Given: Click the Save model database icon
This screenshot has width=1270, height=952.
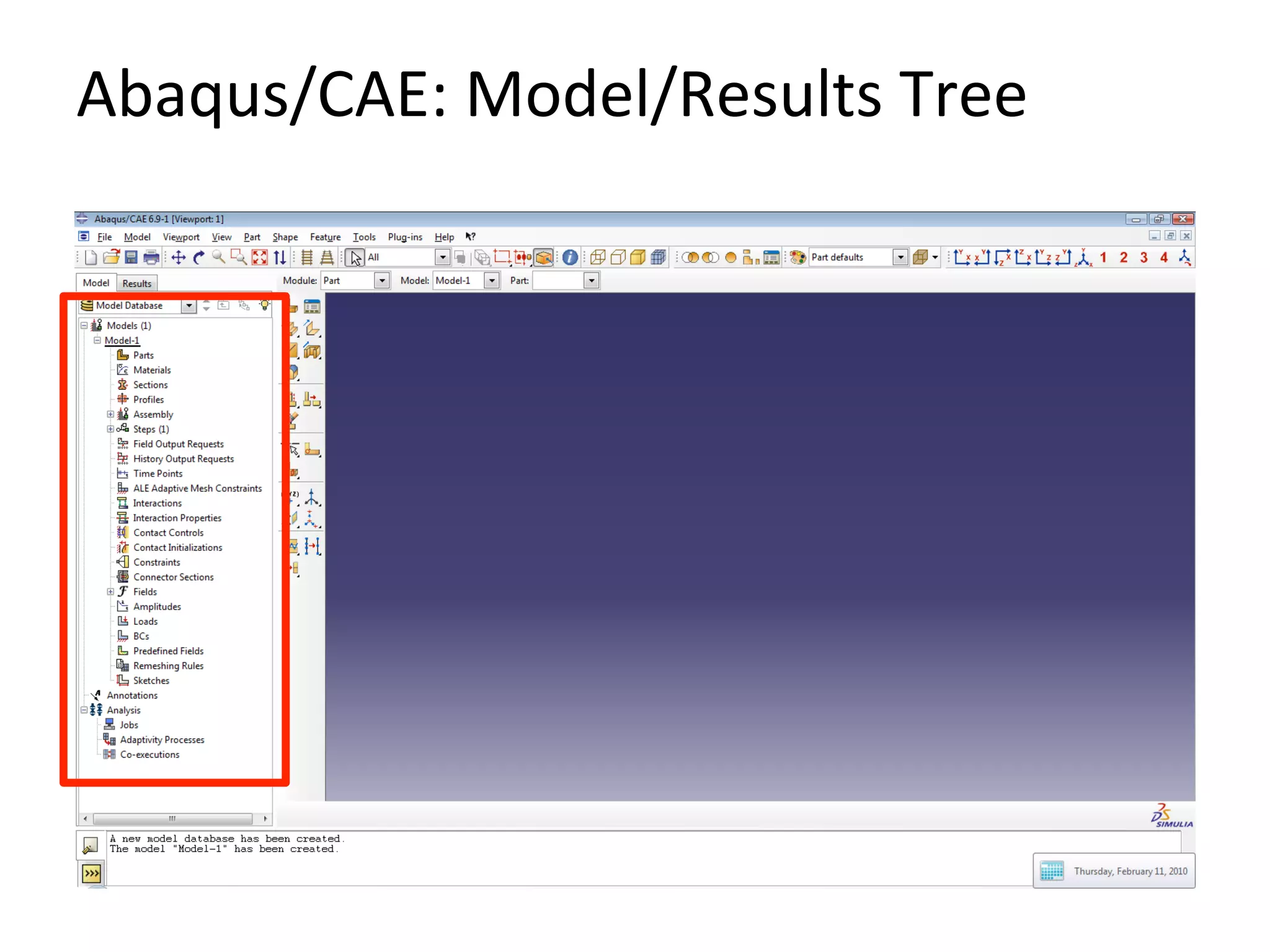Looking at the screenshot, I should 131,257.
